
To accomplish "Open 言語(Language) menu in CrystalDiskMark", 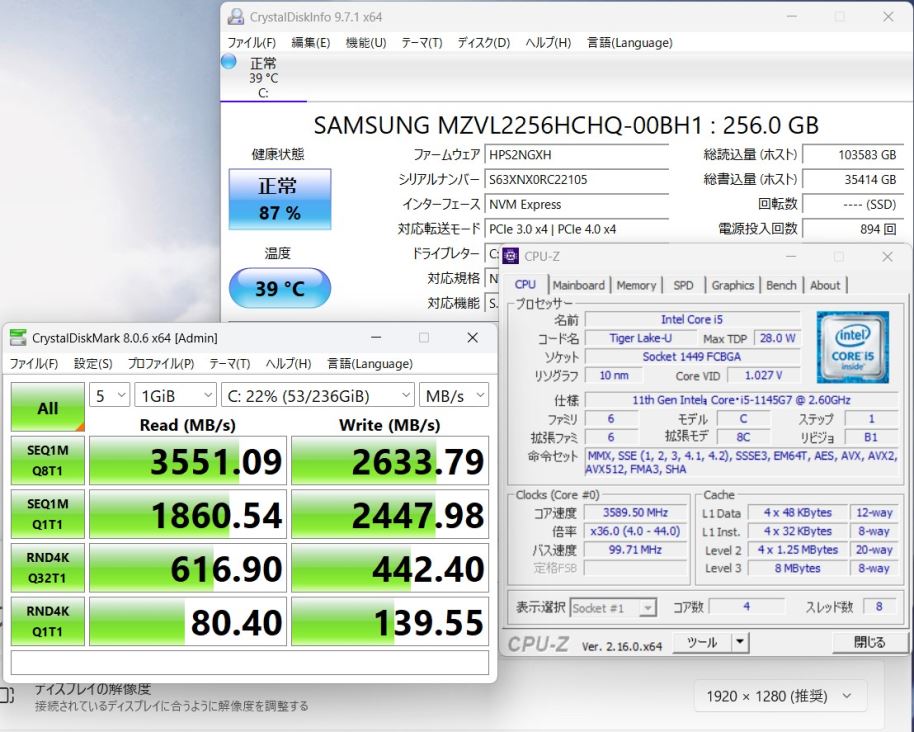I will pyautogui.click(x=370, y=364).
